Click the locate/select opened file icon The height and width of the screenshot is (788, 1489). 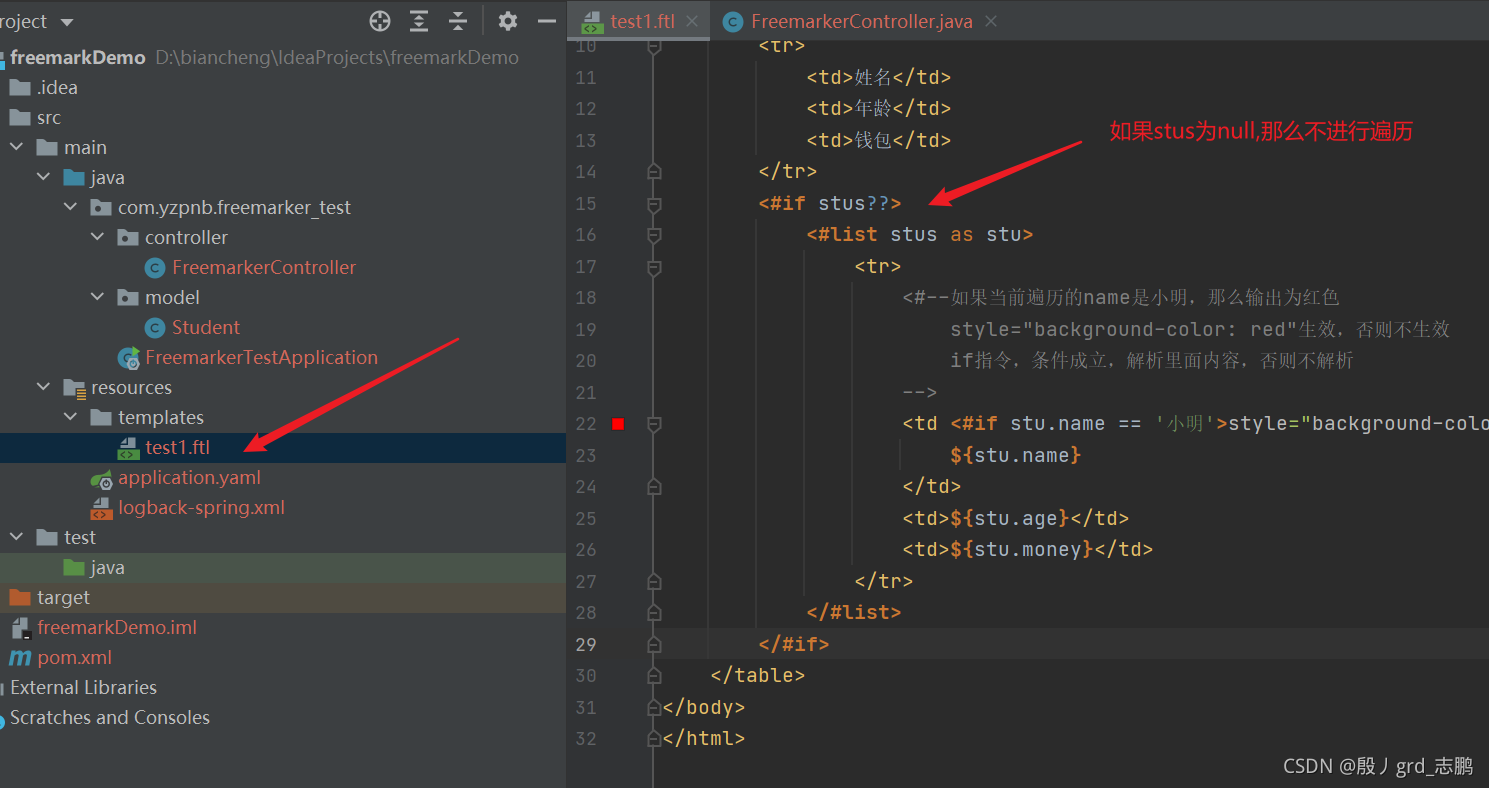380,21
